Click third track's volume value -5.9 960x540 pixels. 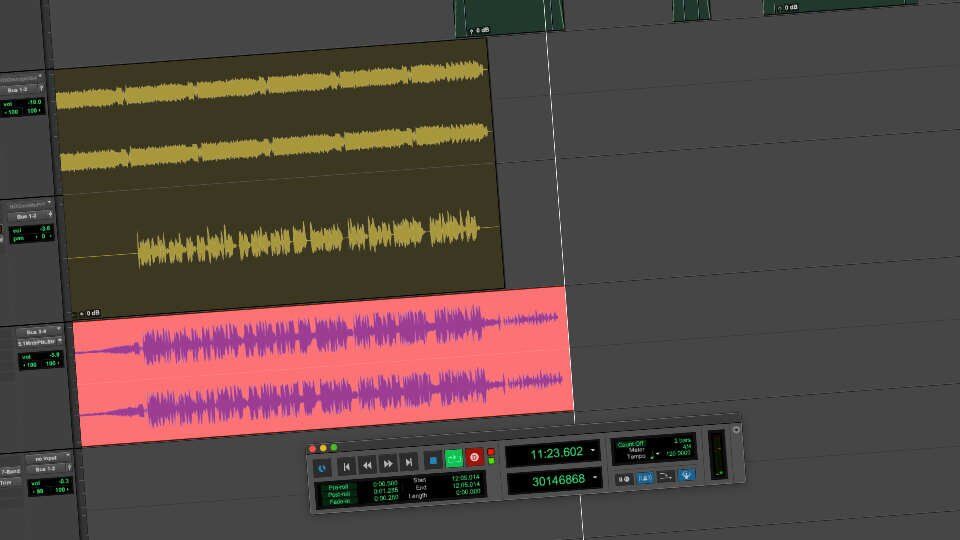[54, 355]
